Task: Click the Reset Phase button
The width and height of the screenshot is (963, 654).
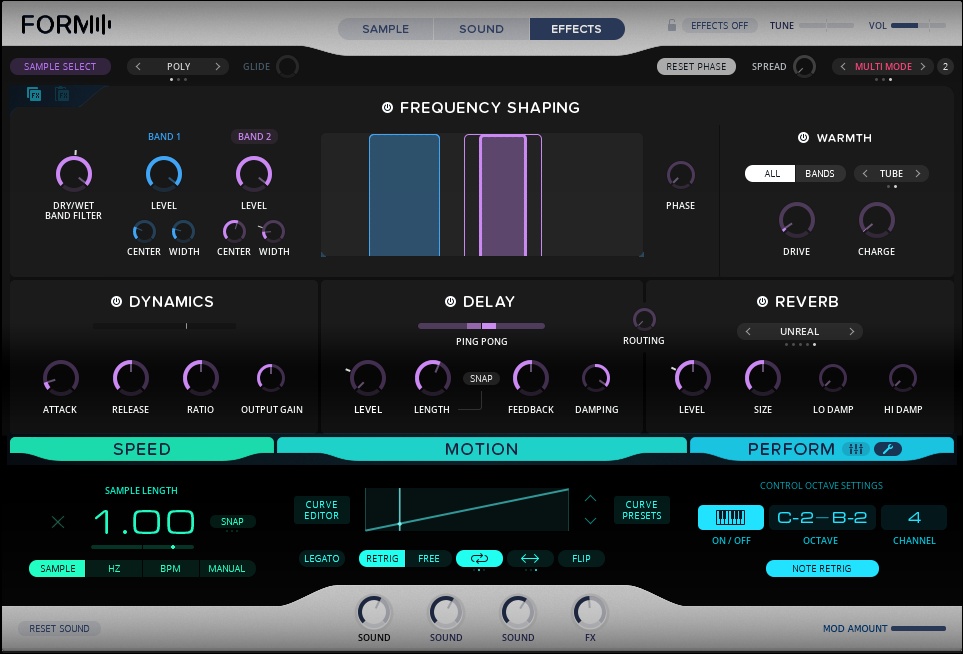Action: pyautogui.click(x=696, y=66)
